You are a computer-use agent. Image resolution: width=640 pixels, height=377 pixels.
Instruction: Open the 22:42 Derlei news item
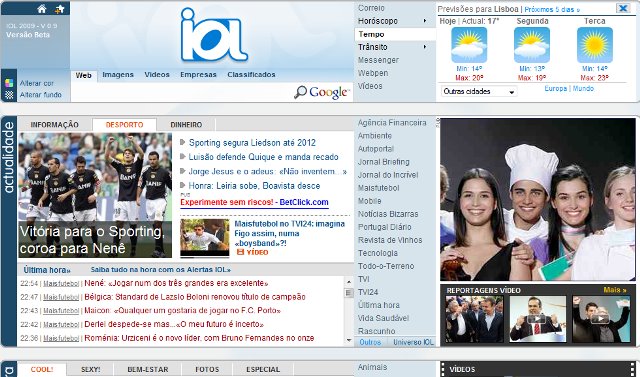(x=173, y=324)
